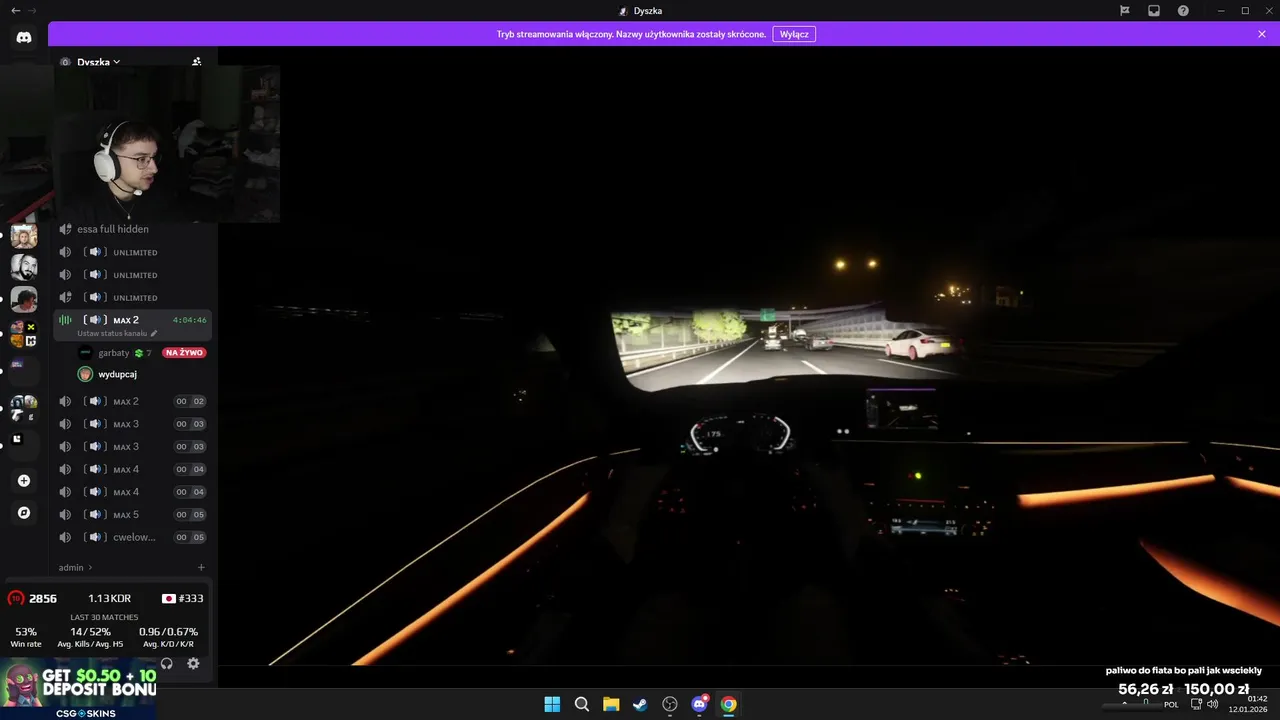Open the help question mark icon
The image size is (1280, 720).
pyautogui.click(x=1183, y=10)
